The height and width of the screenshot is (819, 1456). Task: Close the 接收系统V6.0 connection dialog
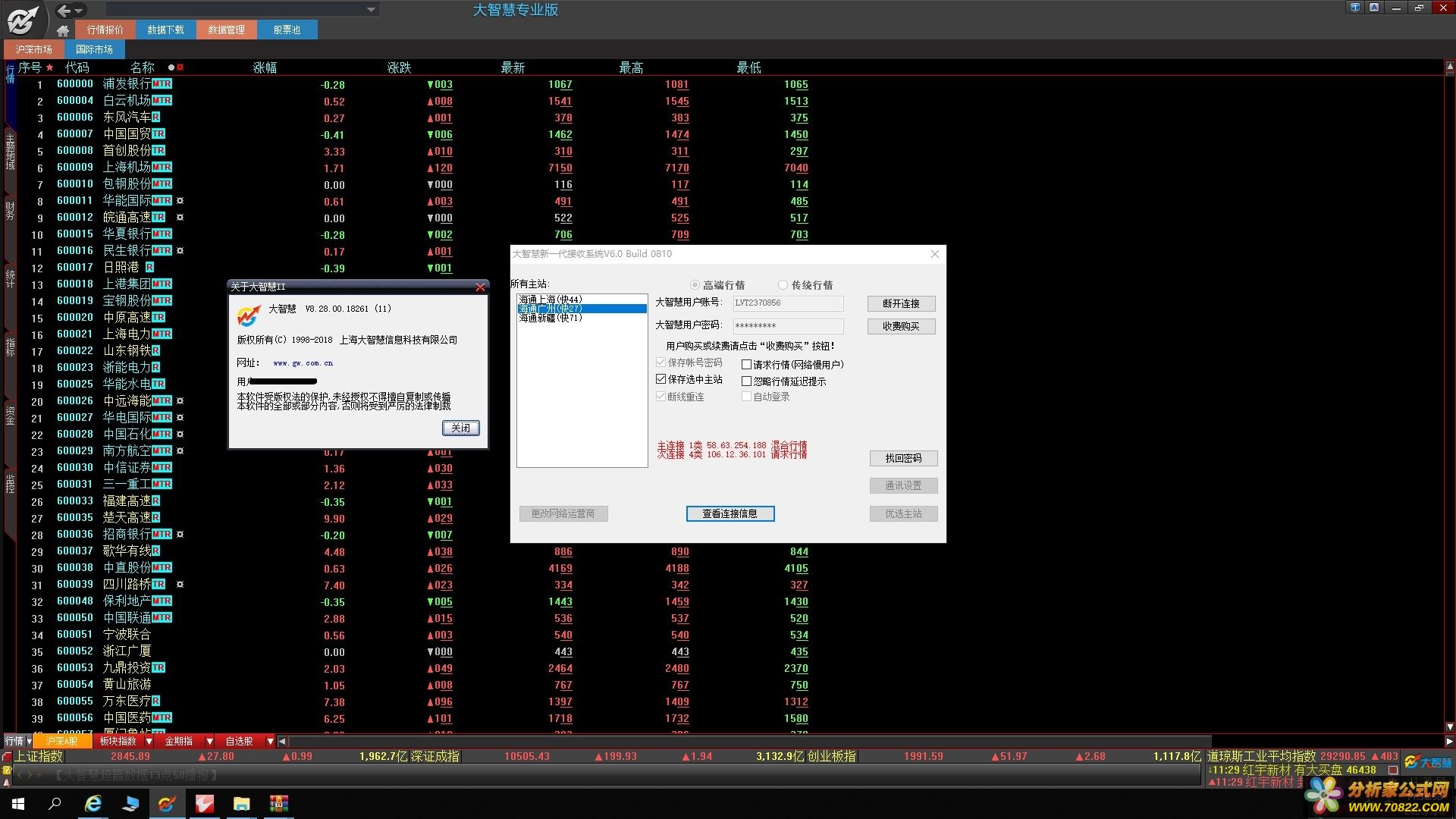click(x=934, y=254)
